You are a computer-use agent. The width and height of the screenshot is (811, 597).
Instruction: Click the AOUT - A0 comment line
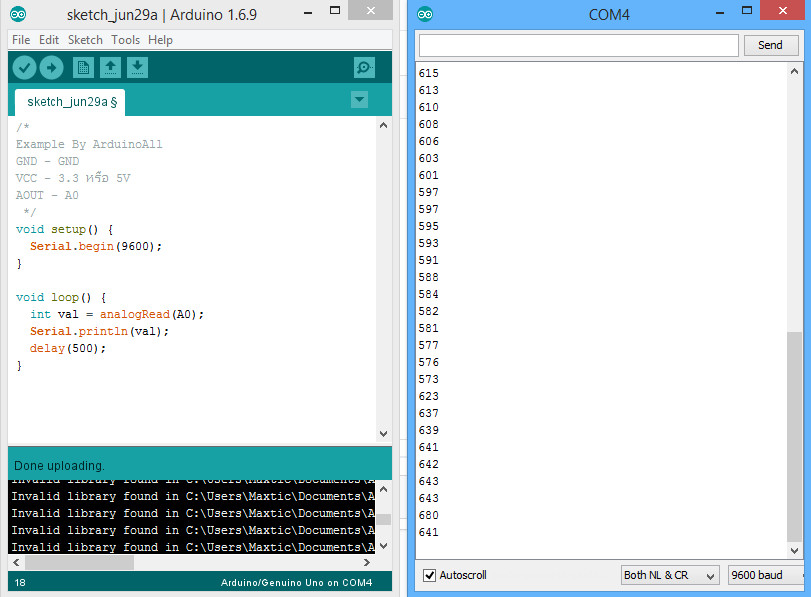47,195
